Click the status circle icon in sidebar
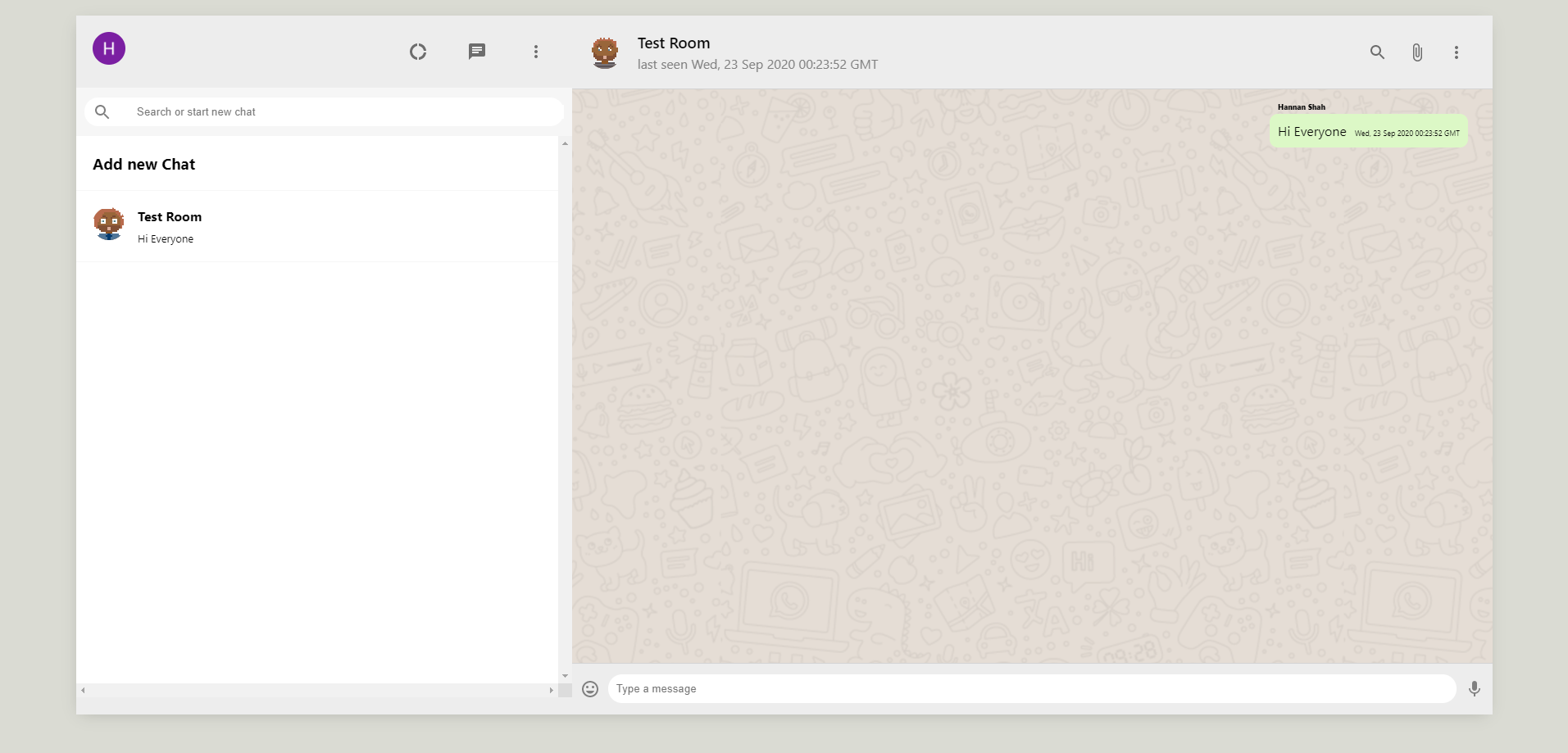Screen dimensions: 1568x753 [418, 52]
